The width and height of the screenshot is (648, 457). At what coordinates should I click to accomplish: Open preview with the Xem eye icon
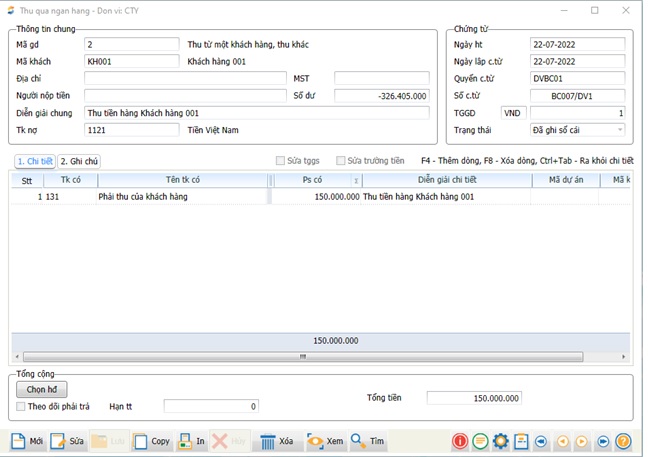[315, 441]
